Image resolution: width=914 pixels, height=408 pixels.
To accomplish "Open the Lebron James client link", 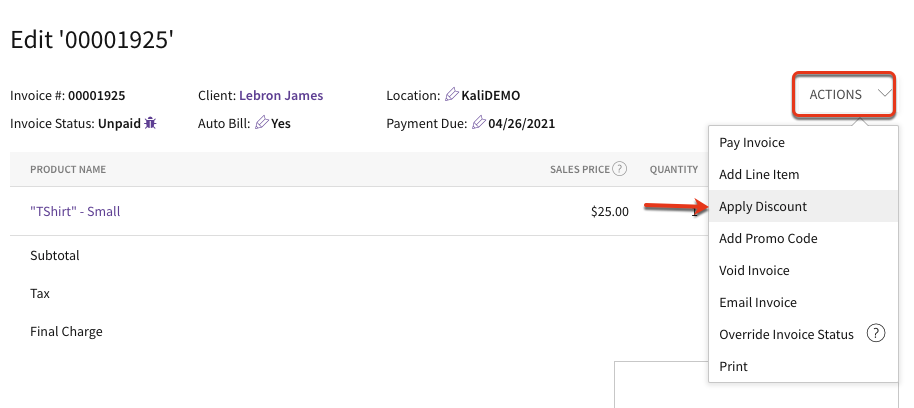I will [281, 96].
